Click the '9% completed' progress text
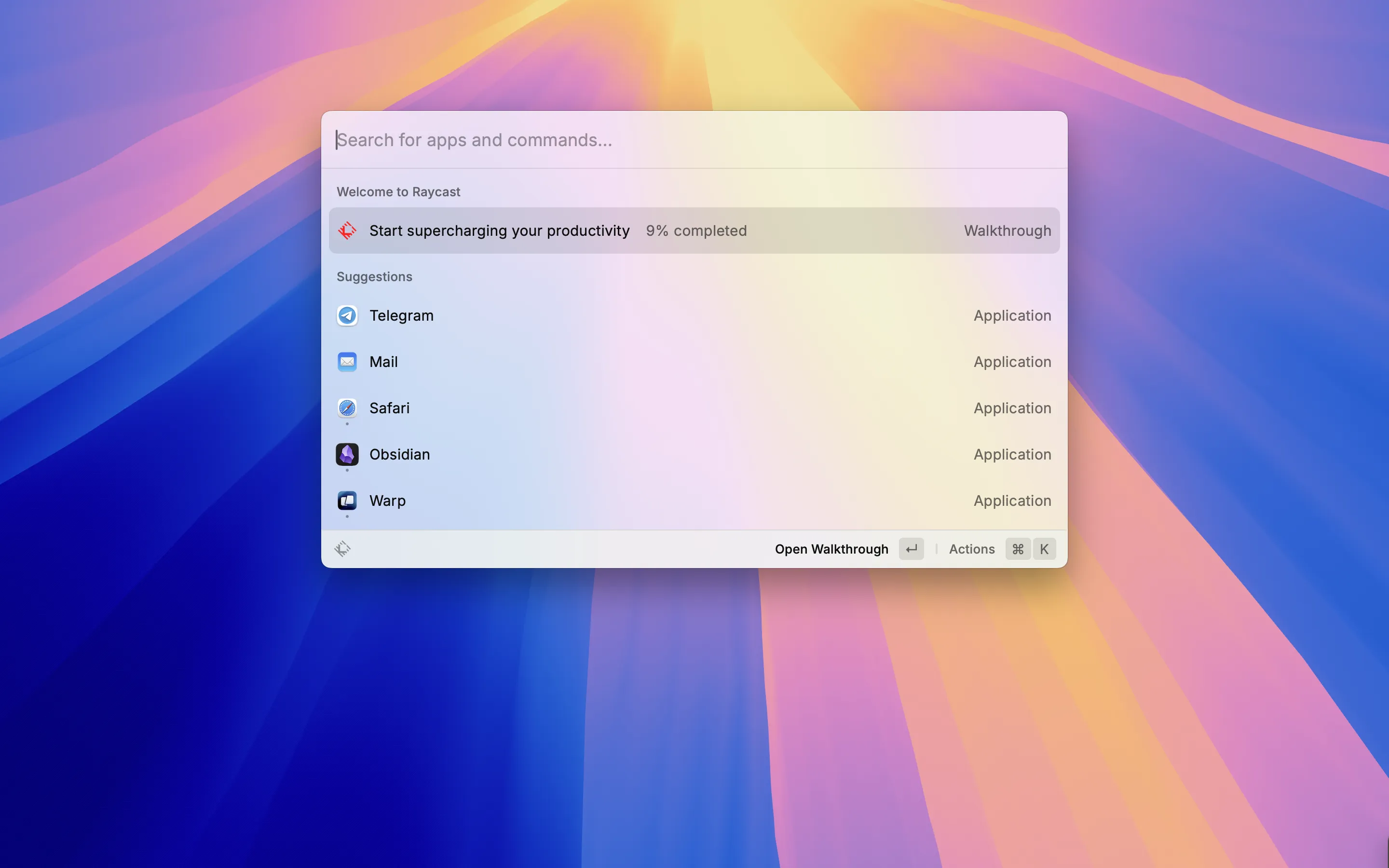1389x868 pixels. [x=696, y=231]
